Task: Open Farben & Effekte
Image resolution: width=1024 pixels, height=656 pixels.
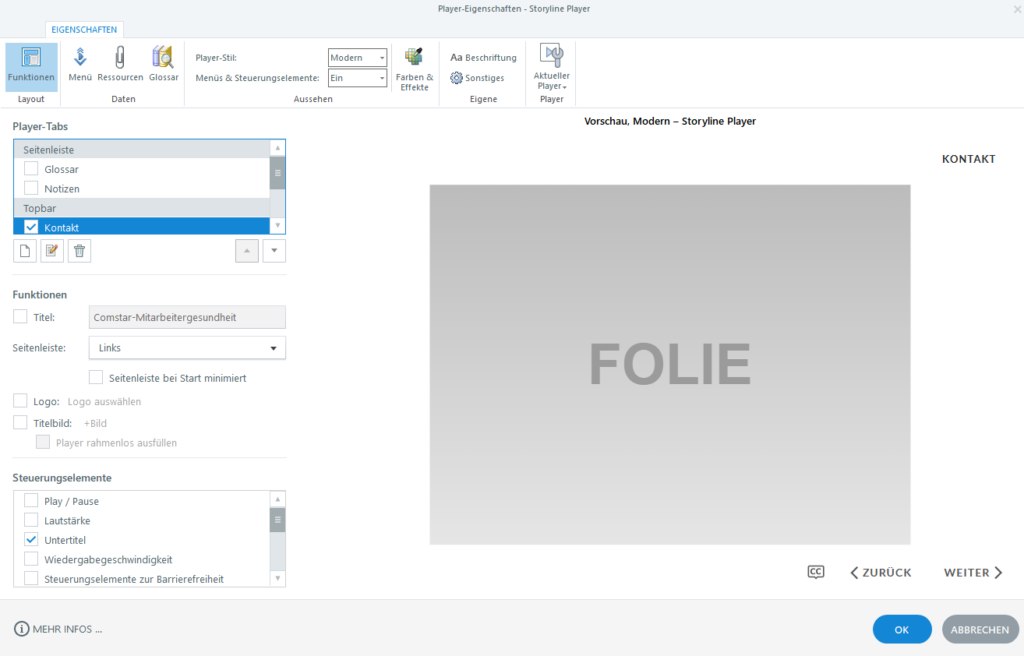Action: tap(413, 70)
